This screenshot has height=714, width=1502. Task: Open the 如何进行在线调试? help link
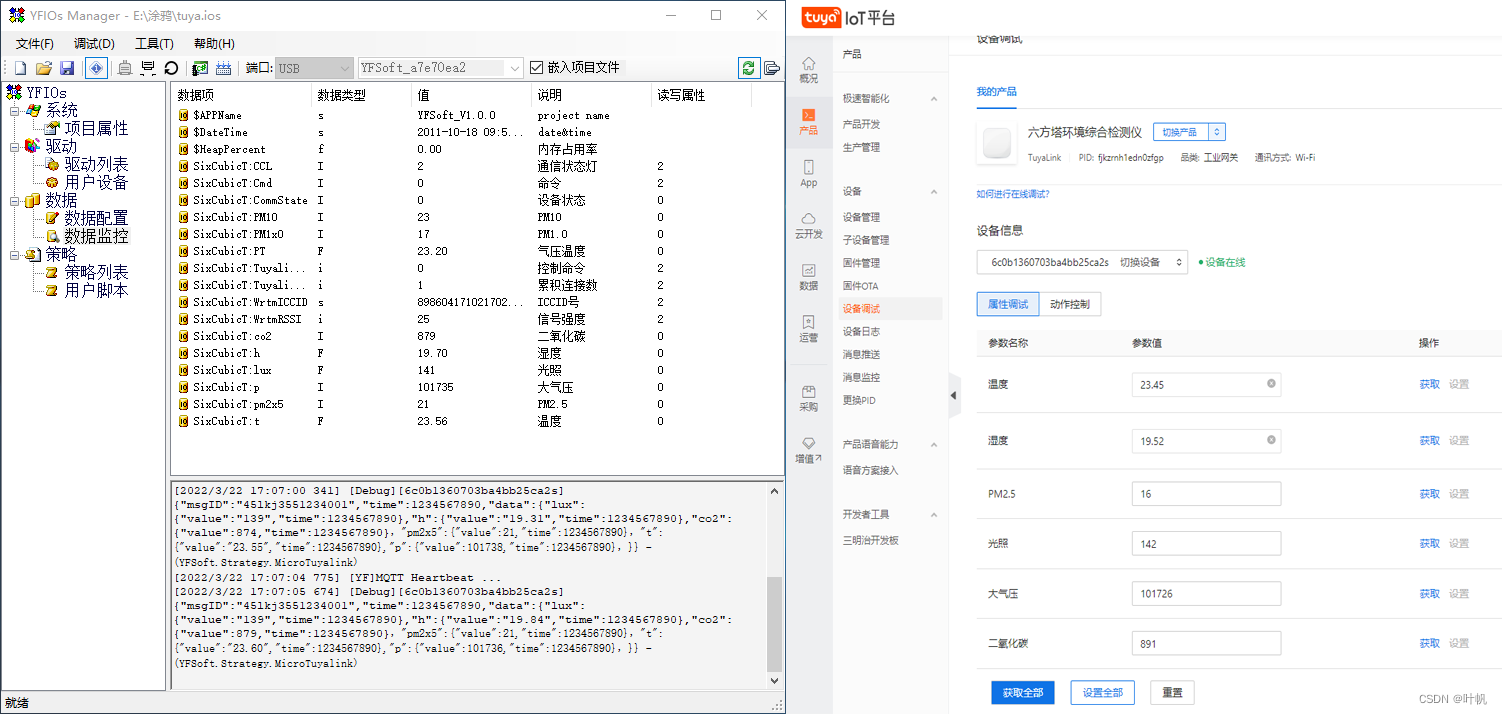1013,194
